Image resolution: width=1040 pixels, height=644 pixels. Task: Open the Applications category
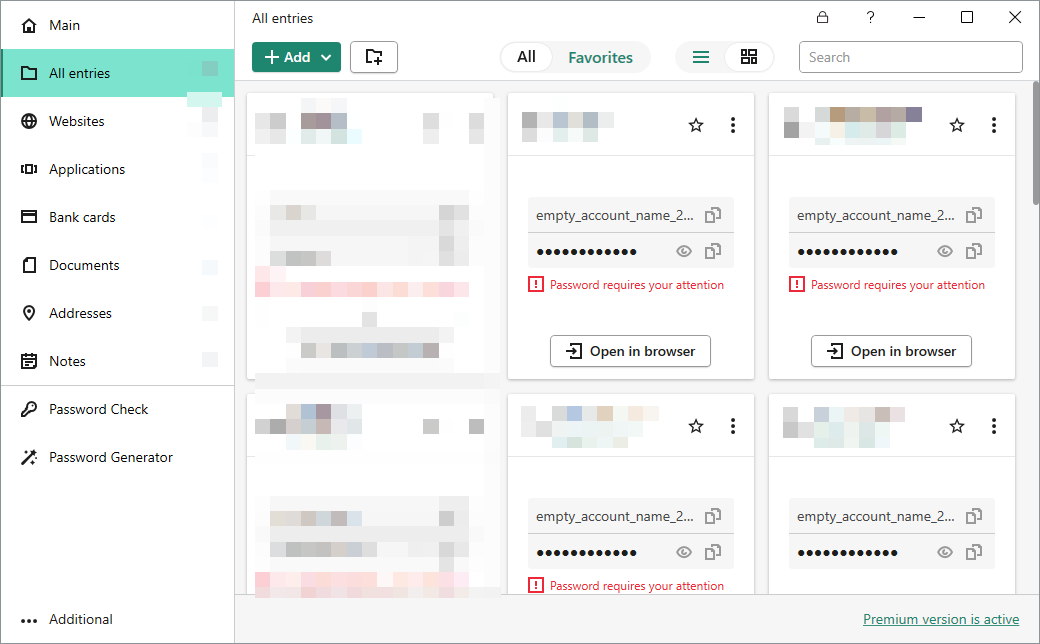[117, 169]
